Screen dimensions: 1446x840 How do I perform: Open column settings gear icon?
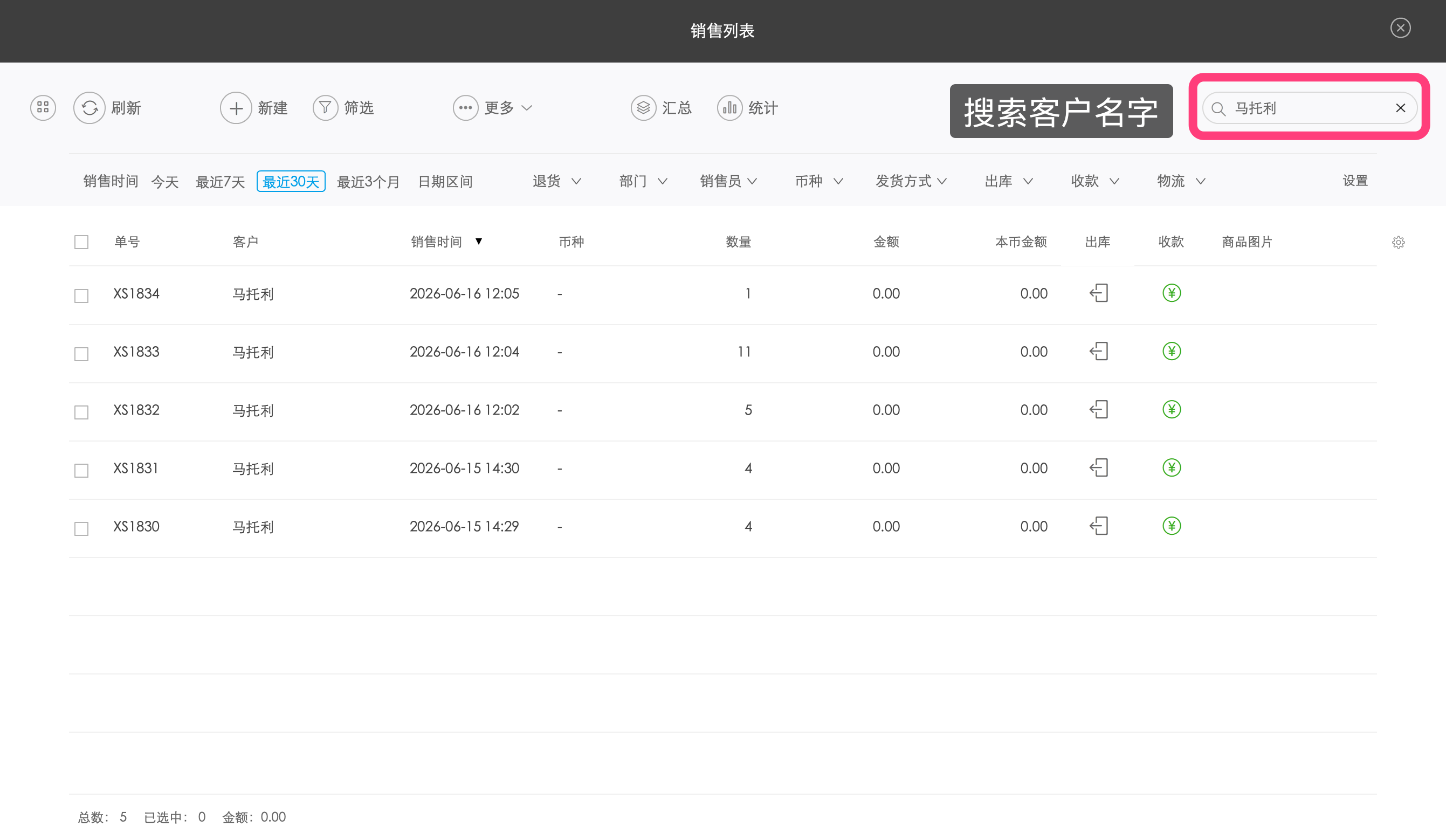(1399, 242)
